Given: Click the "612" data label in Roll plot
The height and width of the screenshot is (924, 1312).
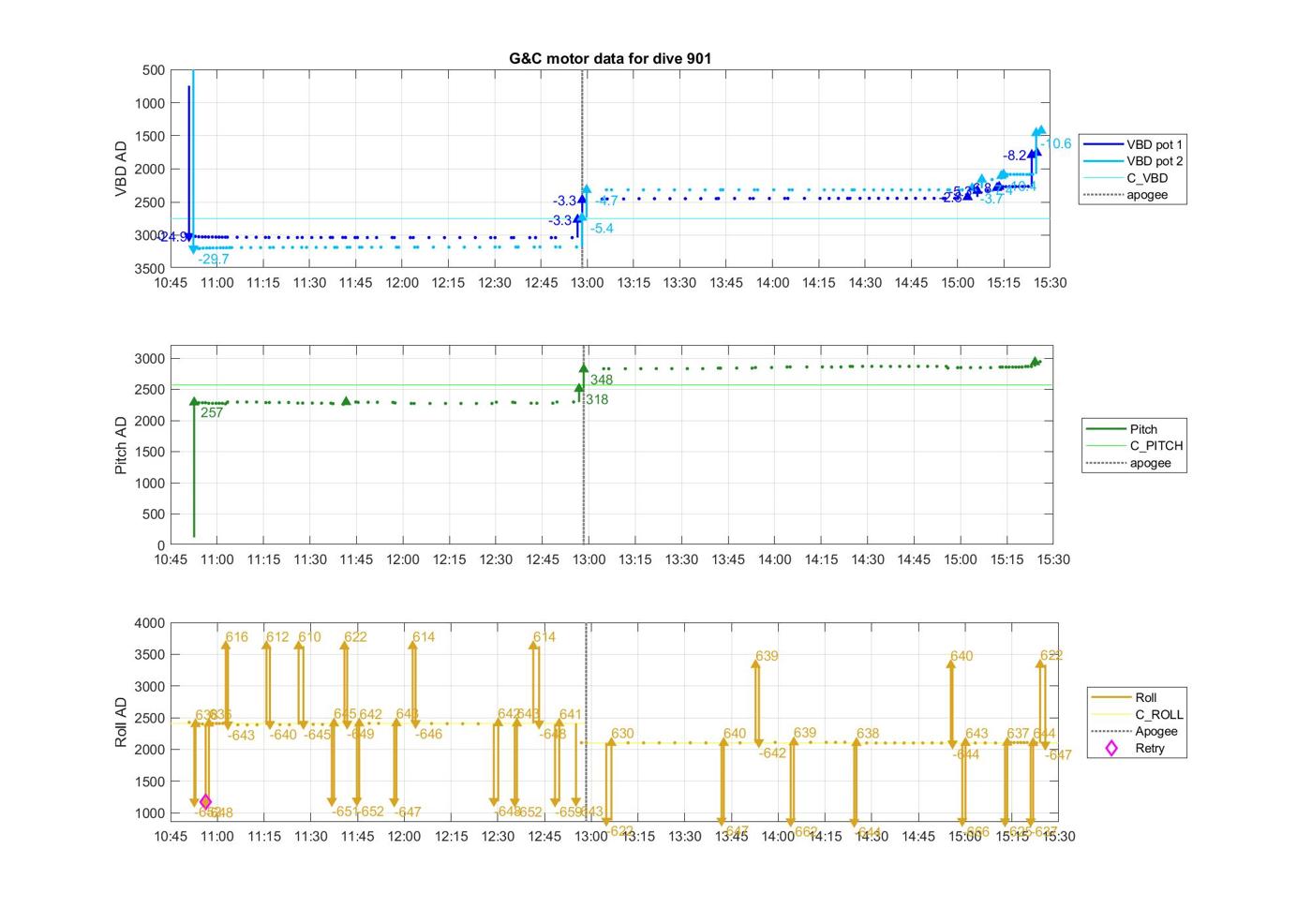Looking at the screenshot, I should 277,637.
